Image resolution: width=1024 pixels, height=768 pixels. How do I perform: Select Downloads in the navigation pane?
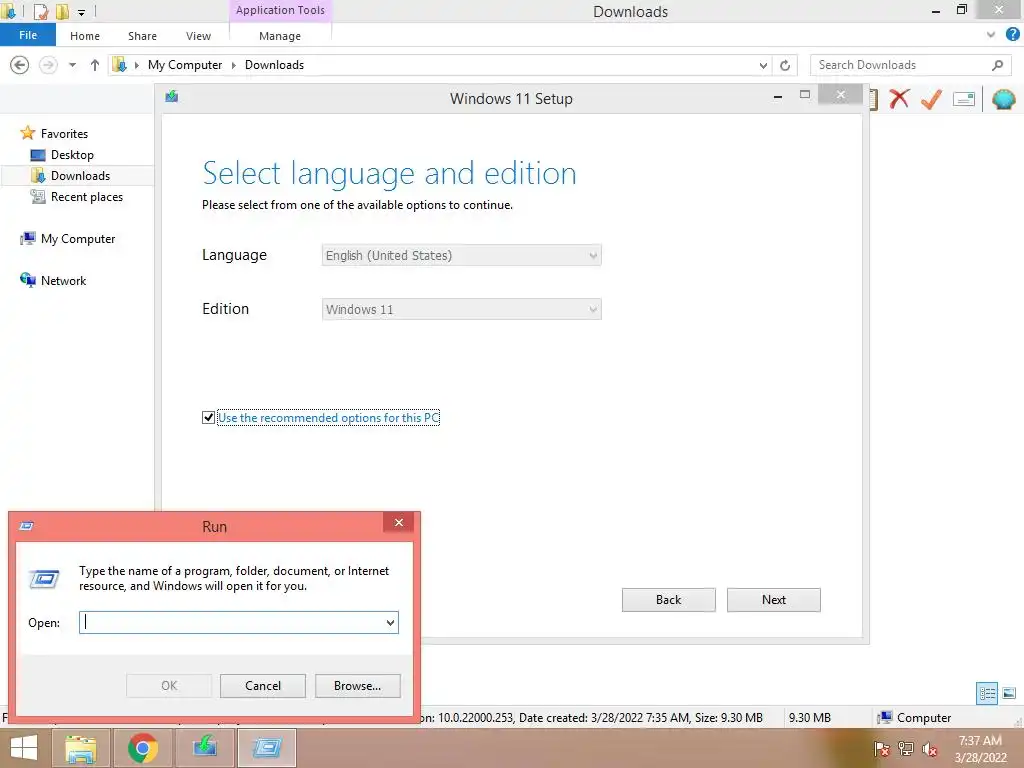coord(80,176)
